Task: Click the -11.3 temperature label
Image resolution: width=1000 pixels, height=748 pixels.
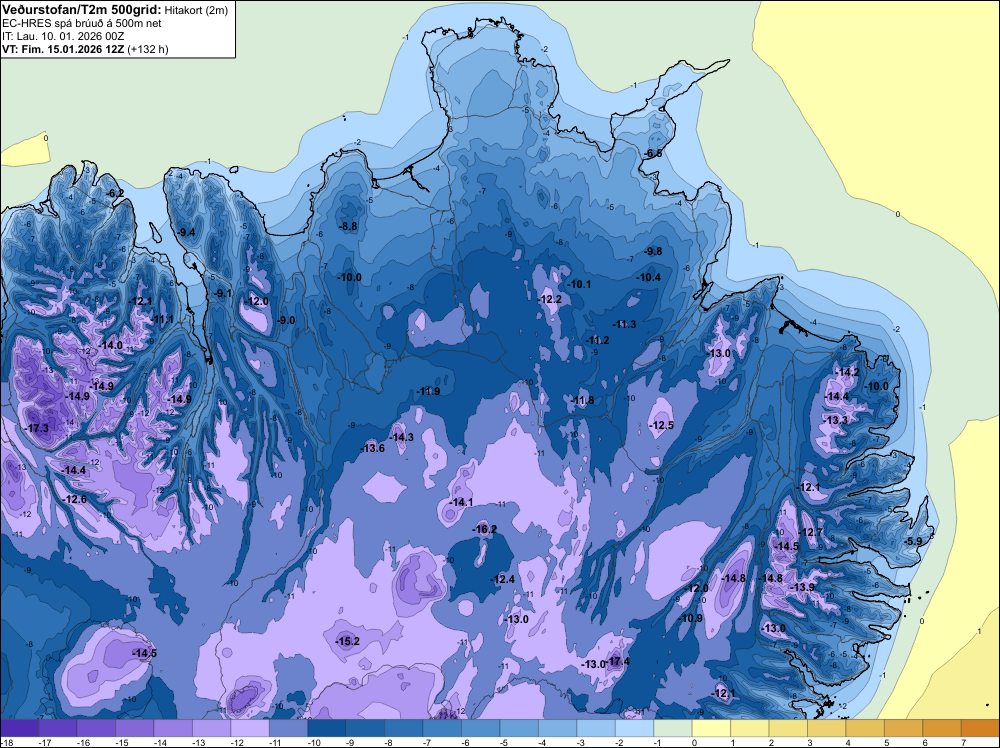Action: pos(624,324)
